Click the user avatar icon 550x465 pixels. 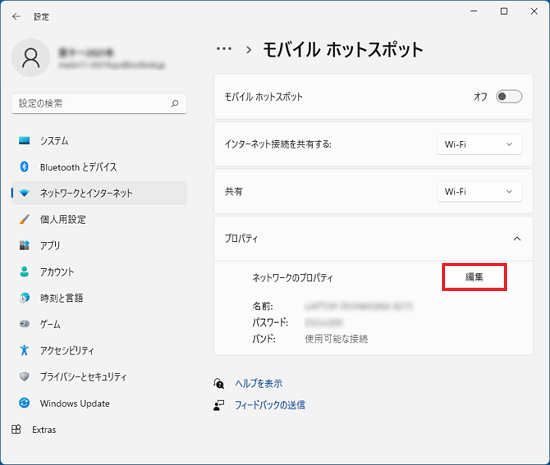point(31,58)
